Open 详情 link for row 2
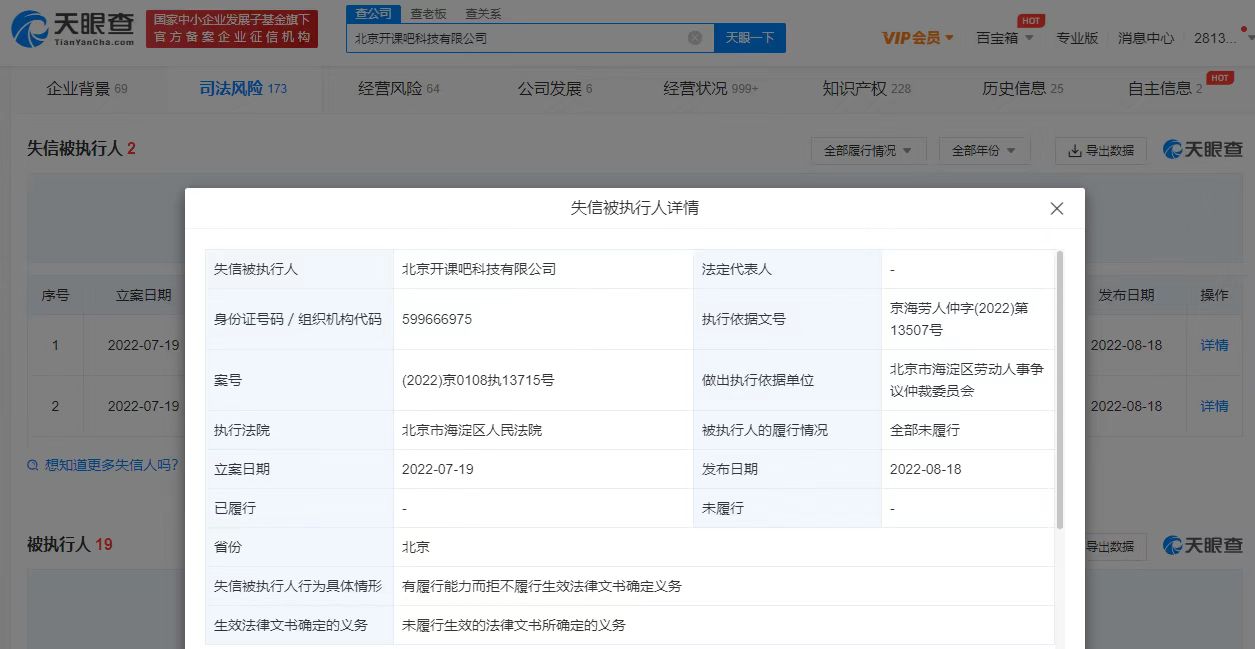Viewport: 1255px width, 649px height. tap(1214, 406)
